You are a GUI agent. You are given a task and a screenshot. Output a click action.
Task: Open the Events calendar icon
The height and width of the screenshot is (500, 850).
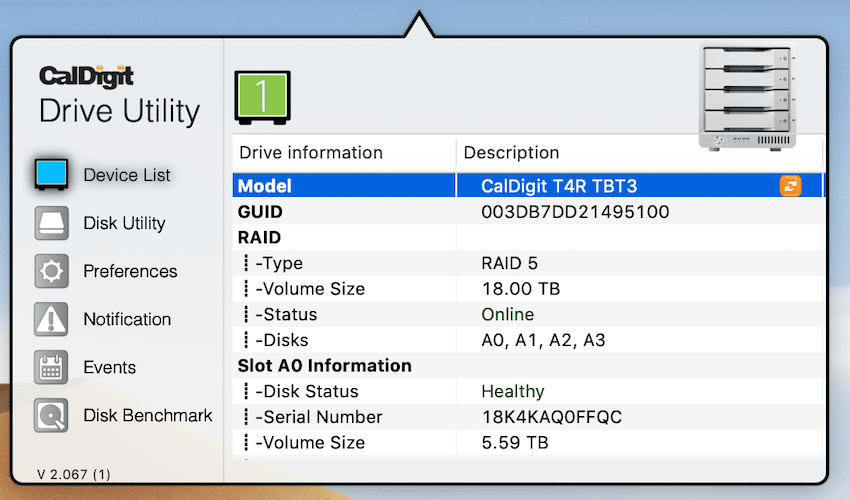pos(51,367)
